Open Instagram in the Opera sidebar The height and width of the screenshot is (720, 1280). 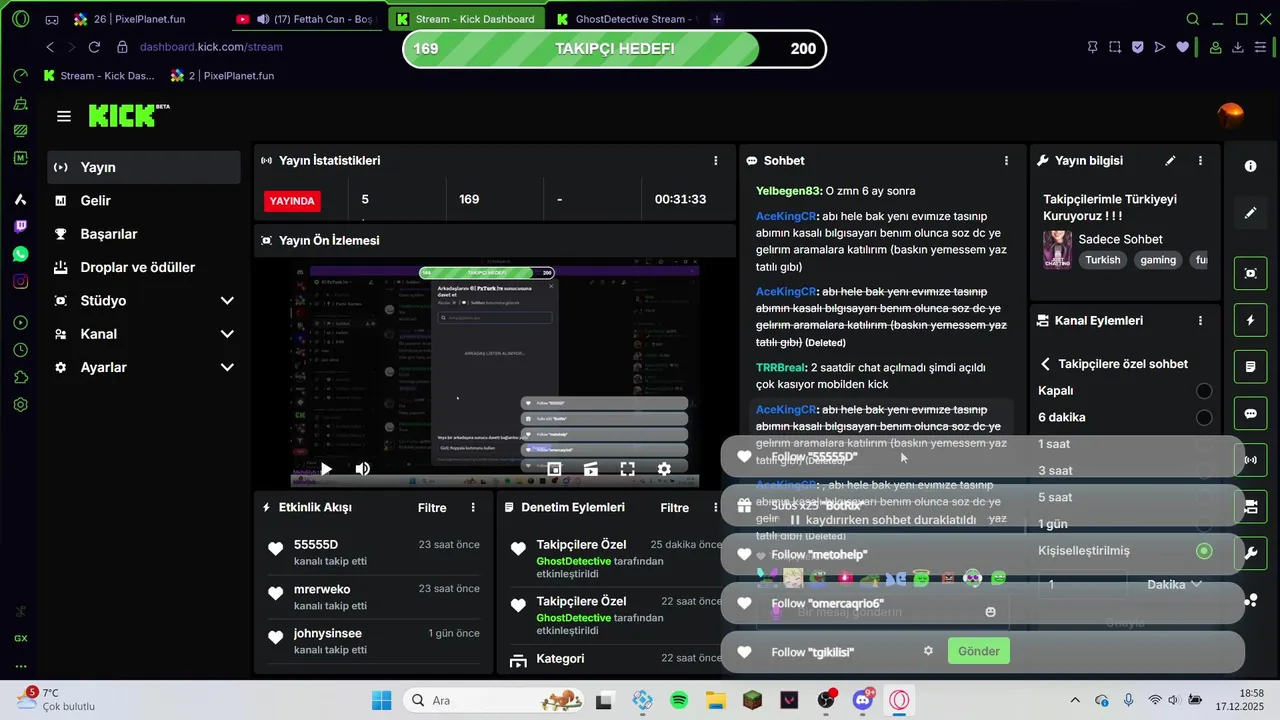pos(21,281)
